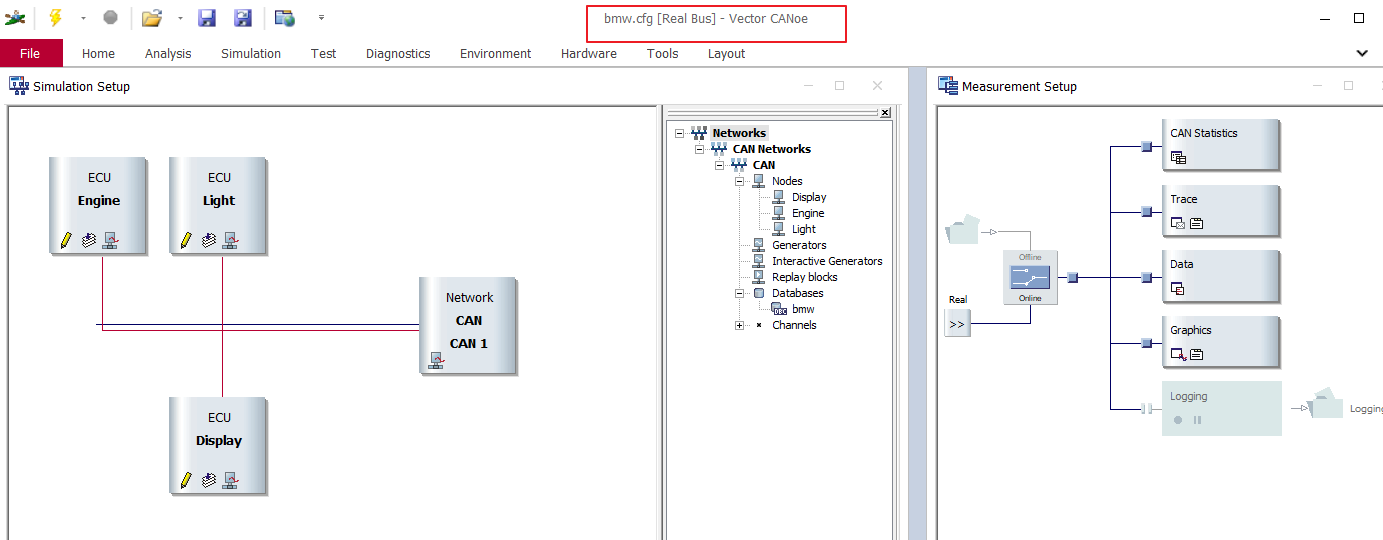Select Interactive Generators in the tree
The image size is (1383, 540).
827,261
